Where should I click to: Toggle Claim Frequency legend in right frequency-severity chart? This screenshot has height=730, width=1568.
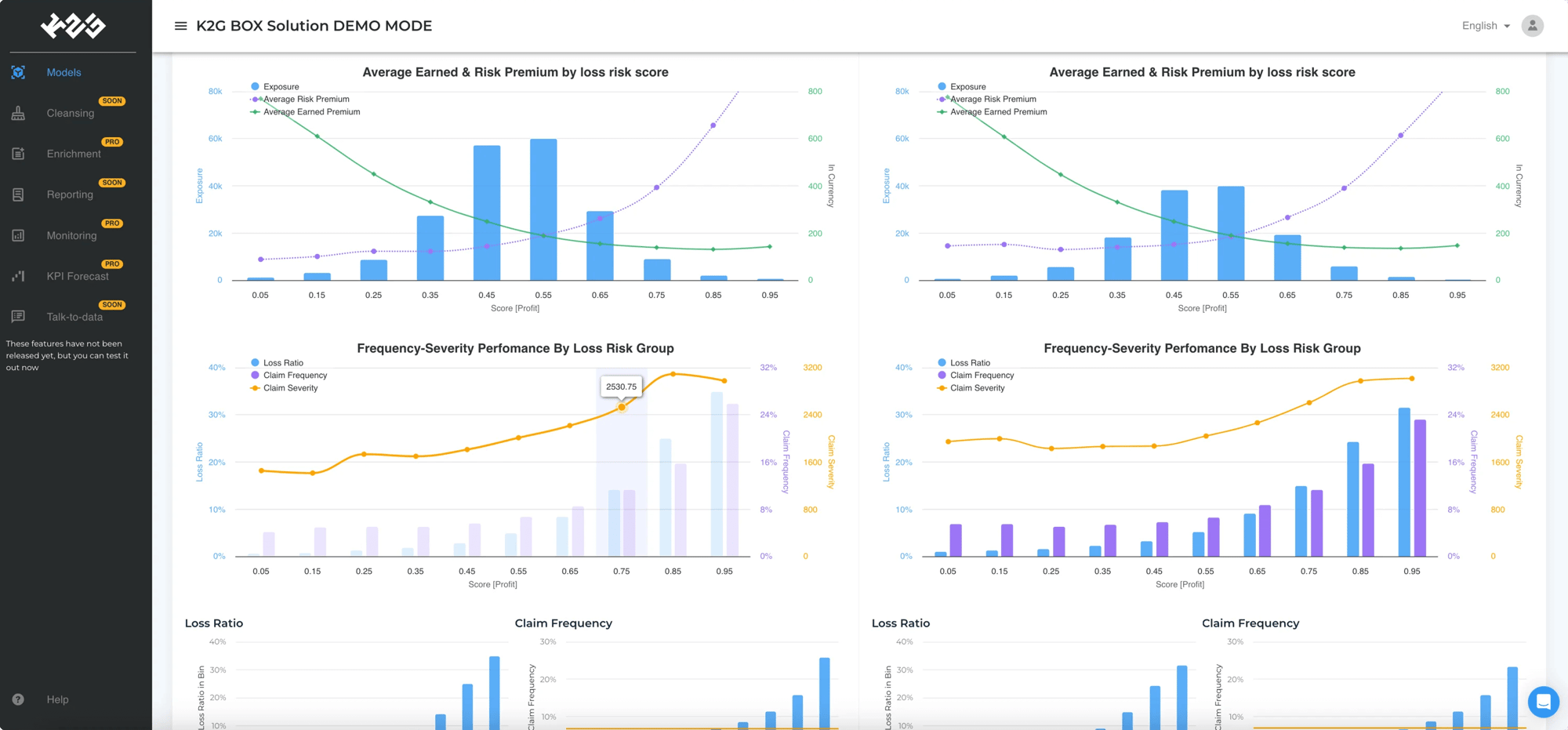click(976, 375)
